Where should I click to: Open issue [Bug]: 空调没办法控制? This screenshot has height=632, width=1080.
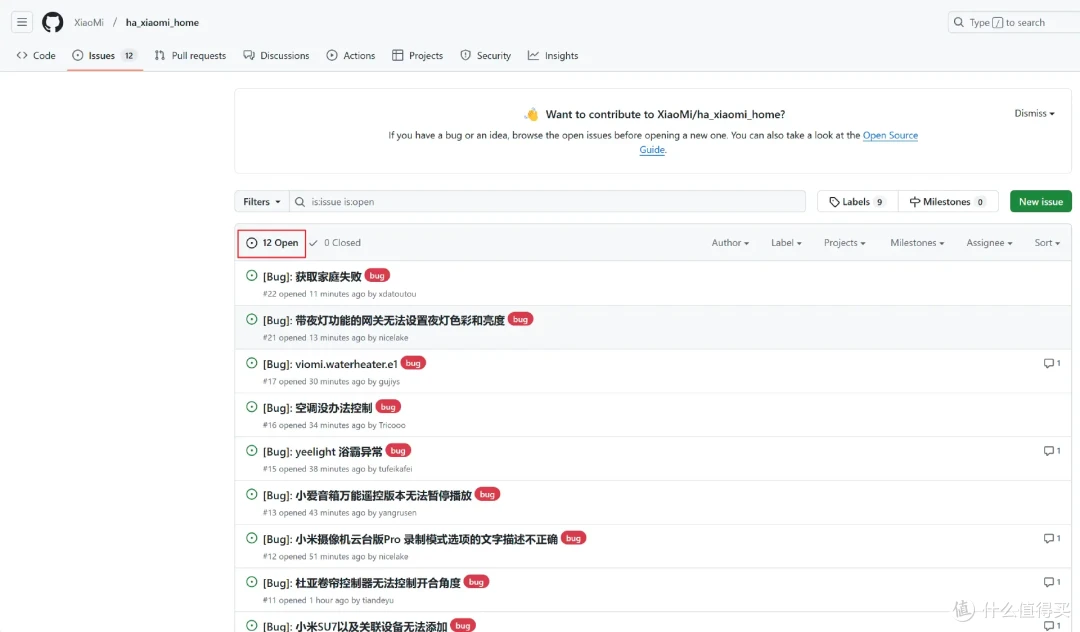pos(318,408)
